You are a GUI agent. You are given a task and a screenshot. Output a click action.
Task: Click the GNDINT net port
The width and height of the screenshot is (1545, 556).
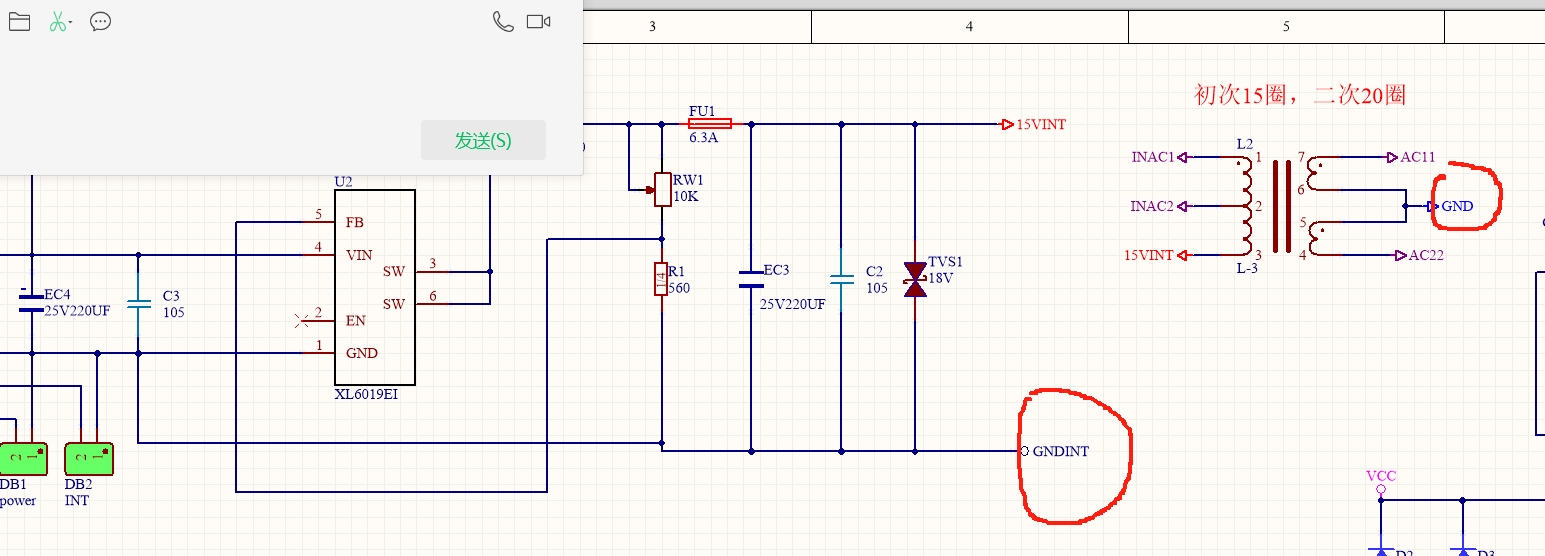pos(1054,451)
